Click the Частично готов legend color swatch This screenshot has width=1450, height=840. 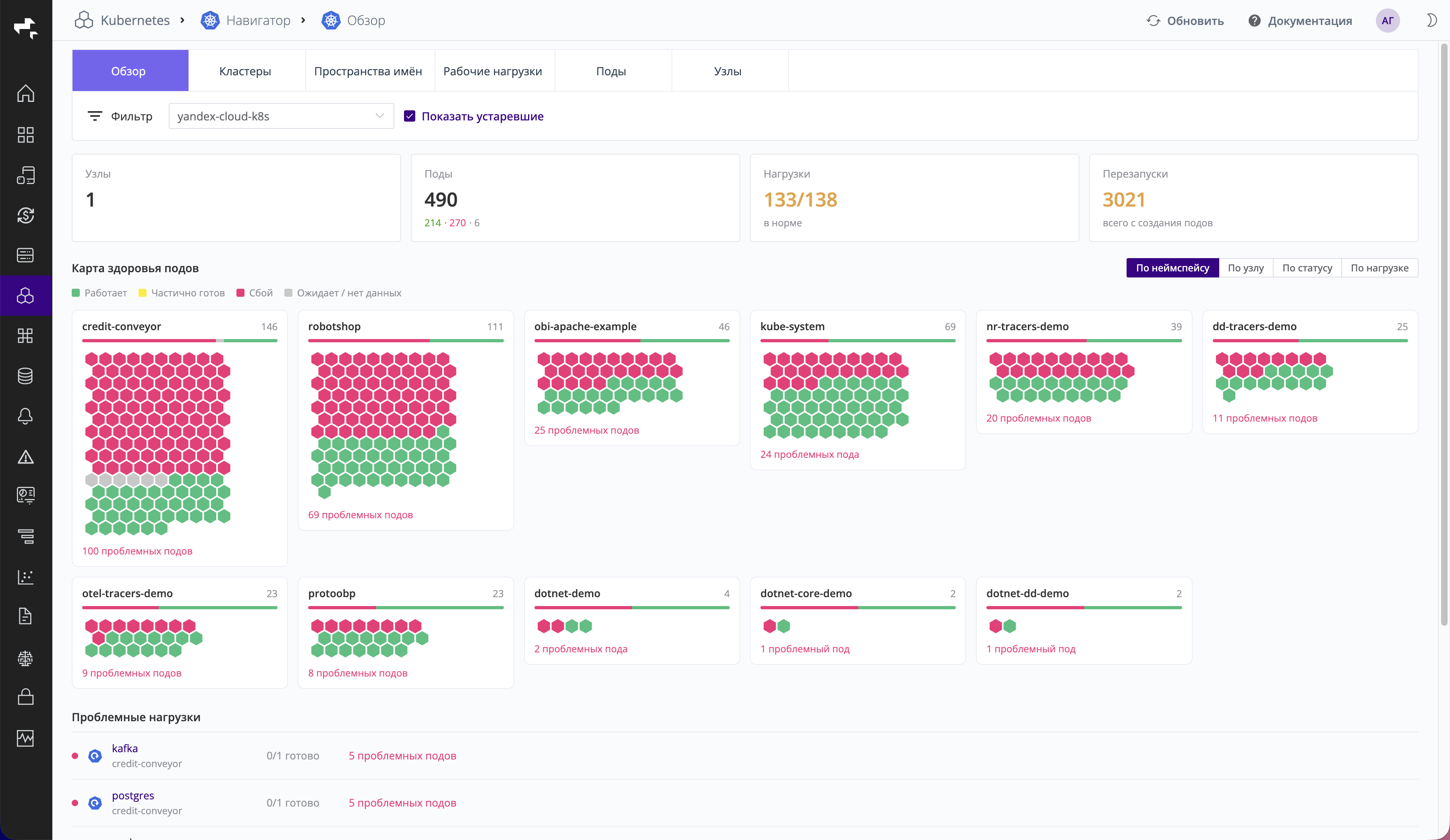(x=143, y=293)
